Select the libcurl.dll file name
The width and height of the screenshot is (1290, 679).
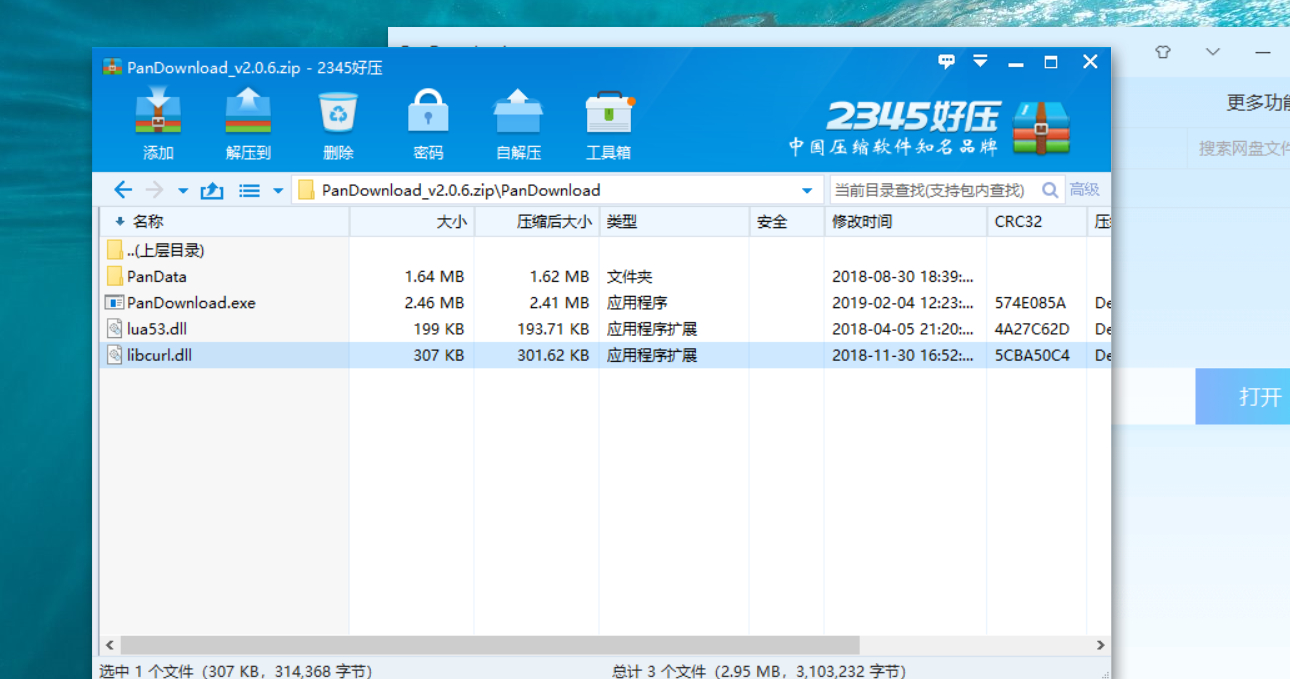tap(159, 355)
